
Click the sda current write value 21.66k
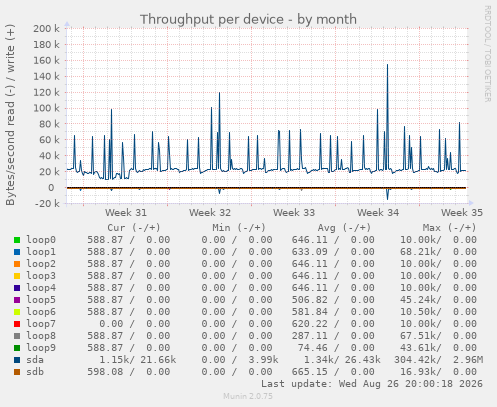158,360
